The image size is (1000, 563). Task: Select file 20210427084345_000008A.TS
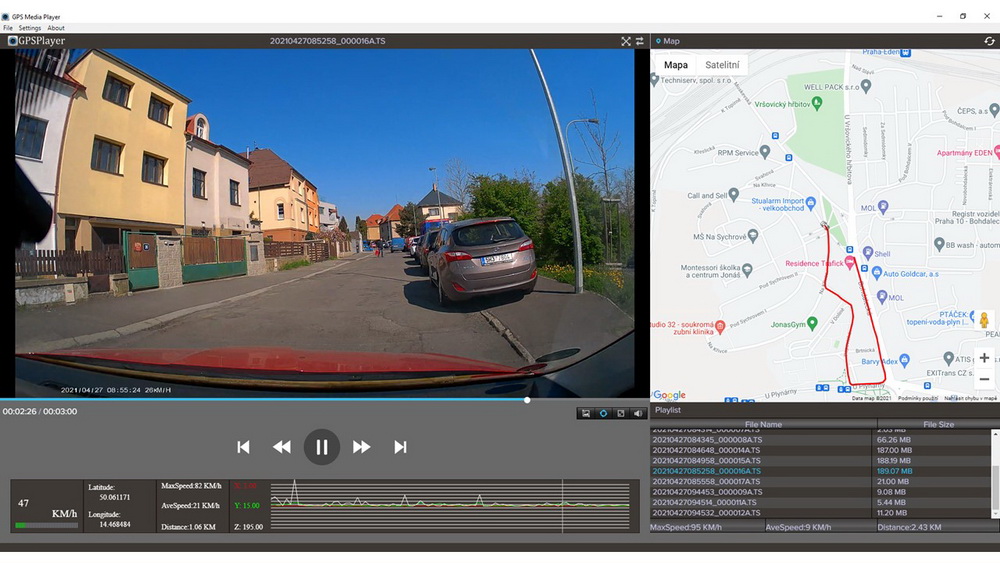(x=707, y=440)
